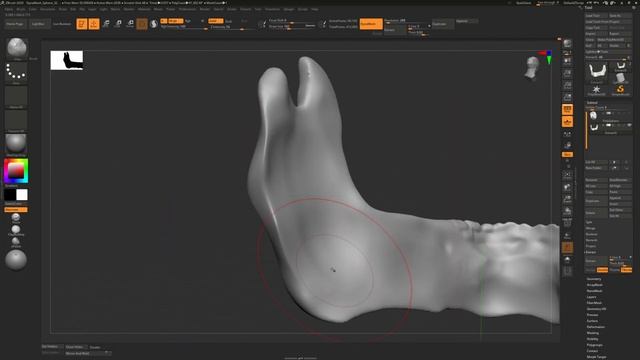Viewport: 640px width, 360px height.
Task: Expand the Deformation section
Action: 596,327
